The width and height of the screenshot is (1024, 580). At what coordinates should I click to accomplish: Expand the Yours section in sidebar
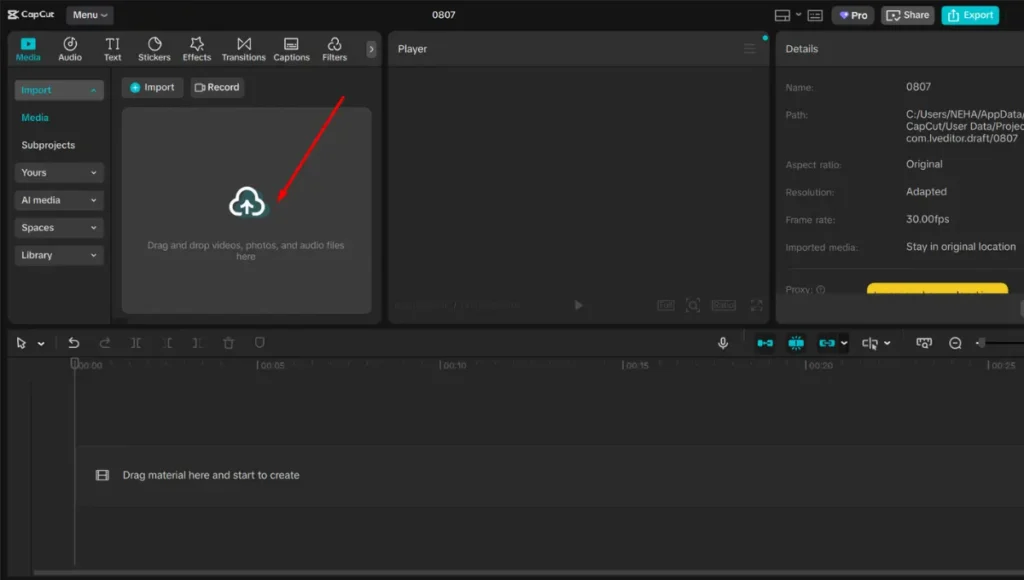click(x=60, y=173)
